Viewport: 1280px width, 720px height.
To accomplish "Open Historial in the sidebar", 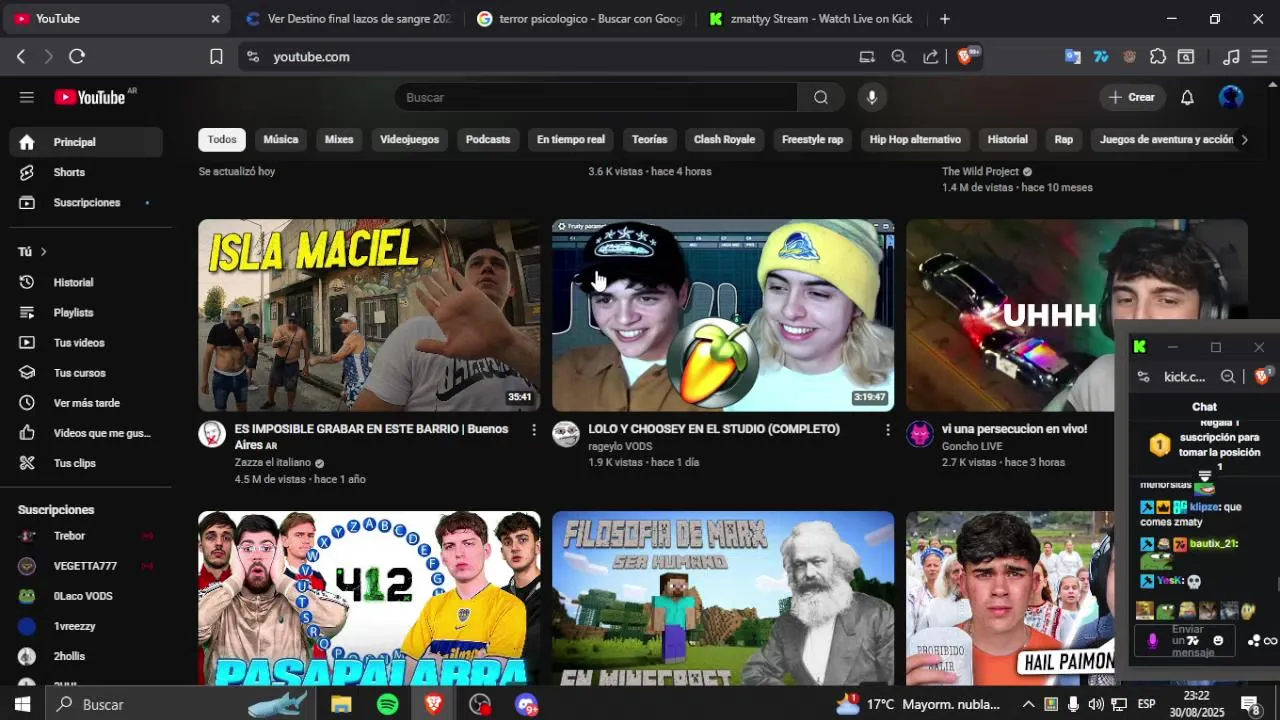I will click(86, 282).
